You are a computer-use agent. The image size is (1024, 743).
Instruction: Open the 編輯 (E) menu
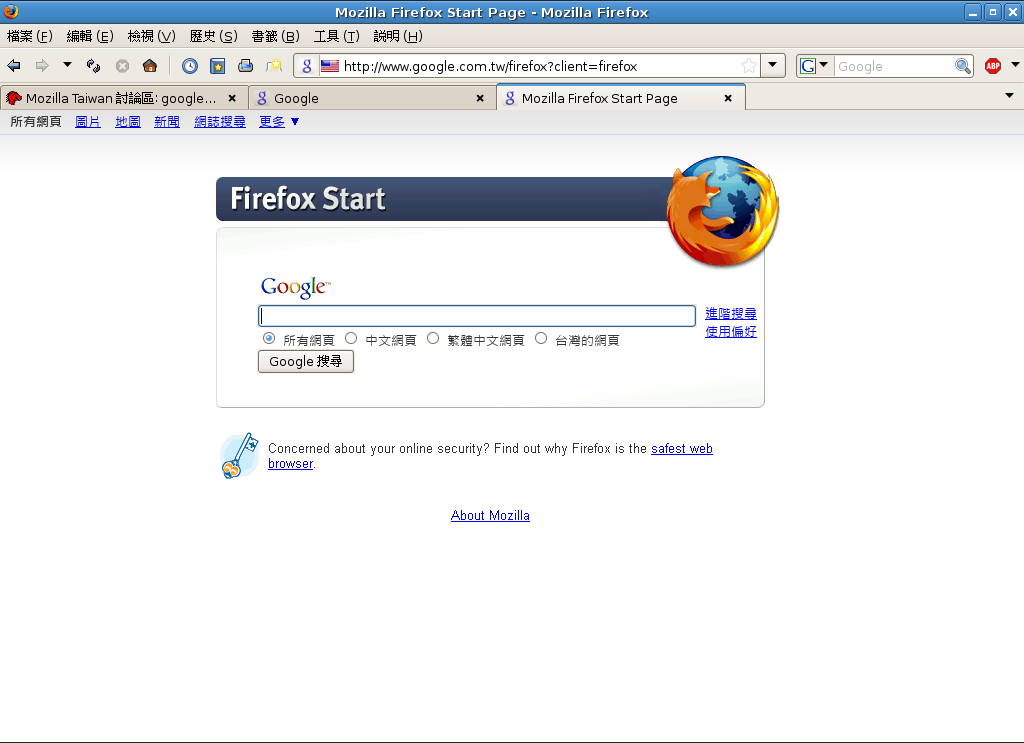[90, 36]
